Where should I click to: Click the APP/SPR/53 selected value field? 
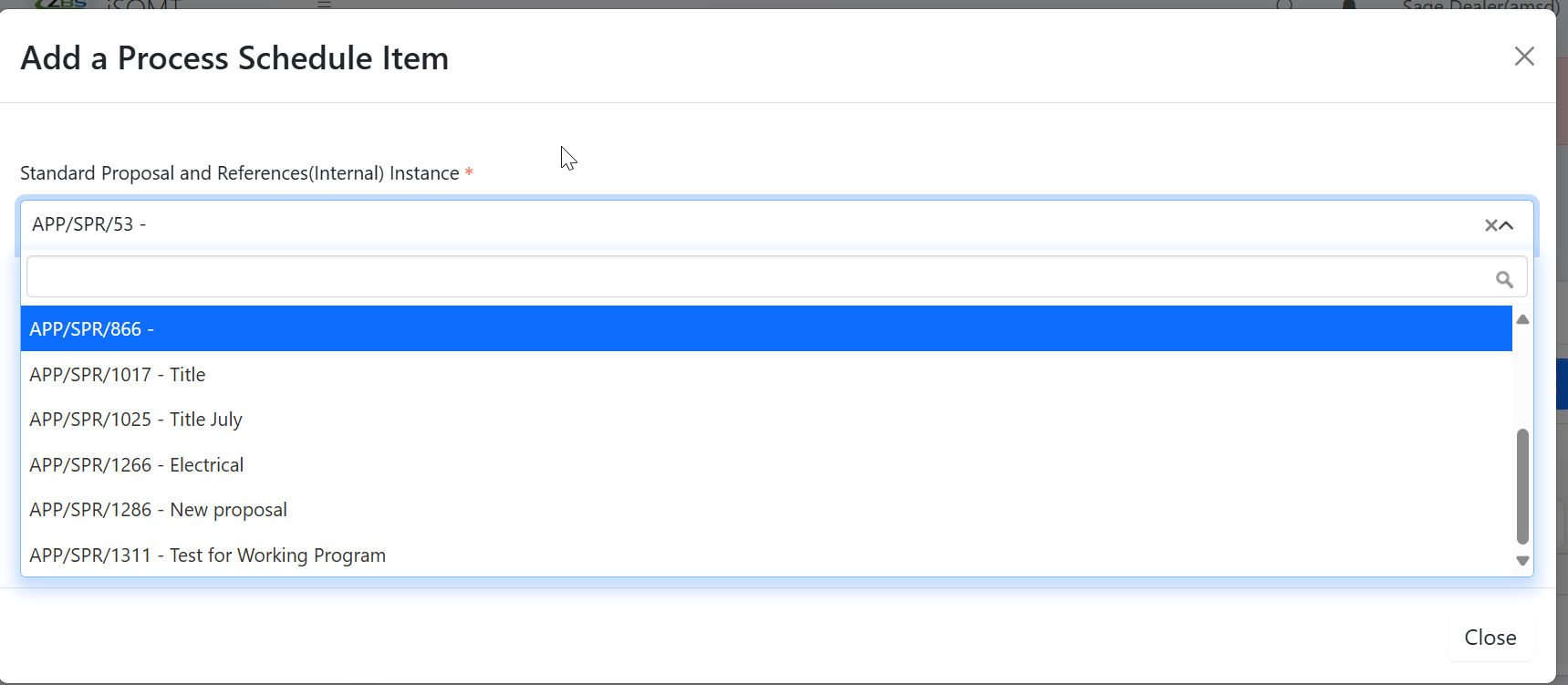(x=730, y=224)
